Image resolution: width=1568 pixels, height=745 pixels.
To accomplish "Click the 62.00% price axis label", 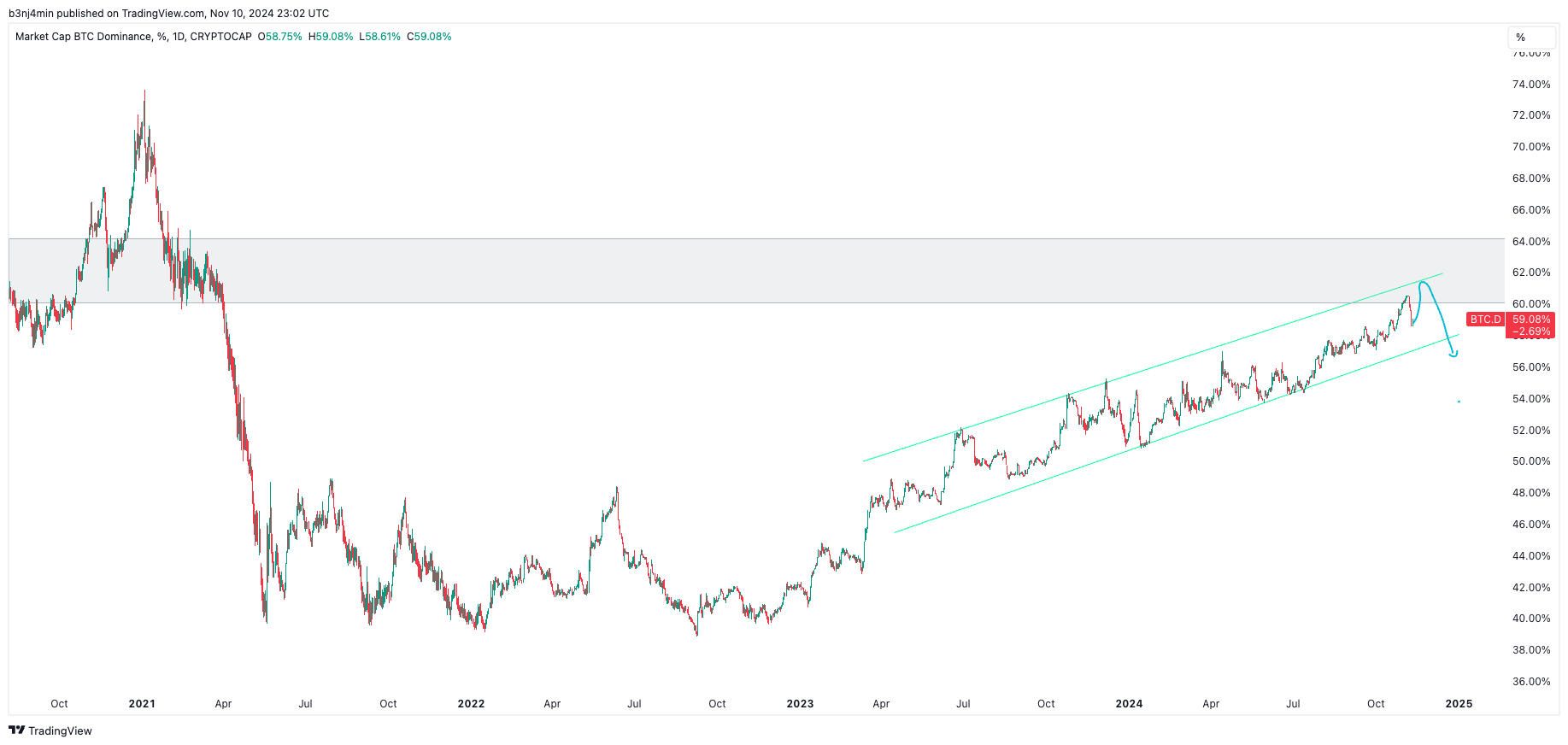I will click(1531, 273).
